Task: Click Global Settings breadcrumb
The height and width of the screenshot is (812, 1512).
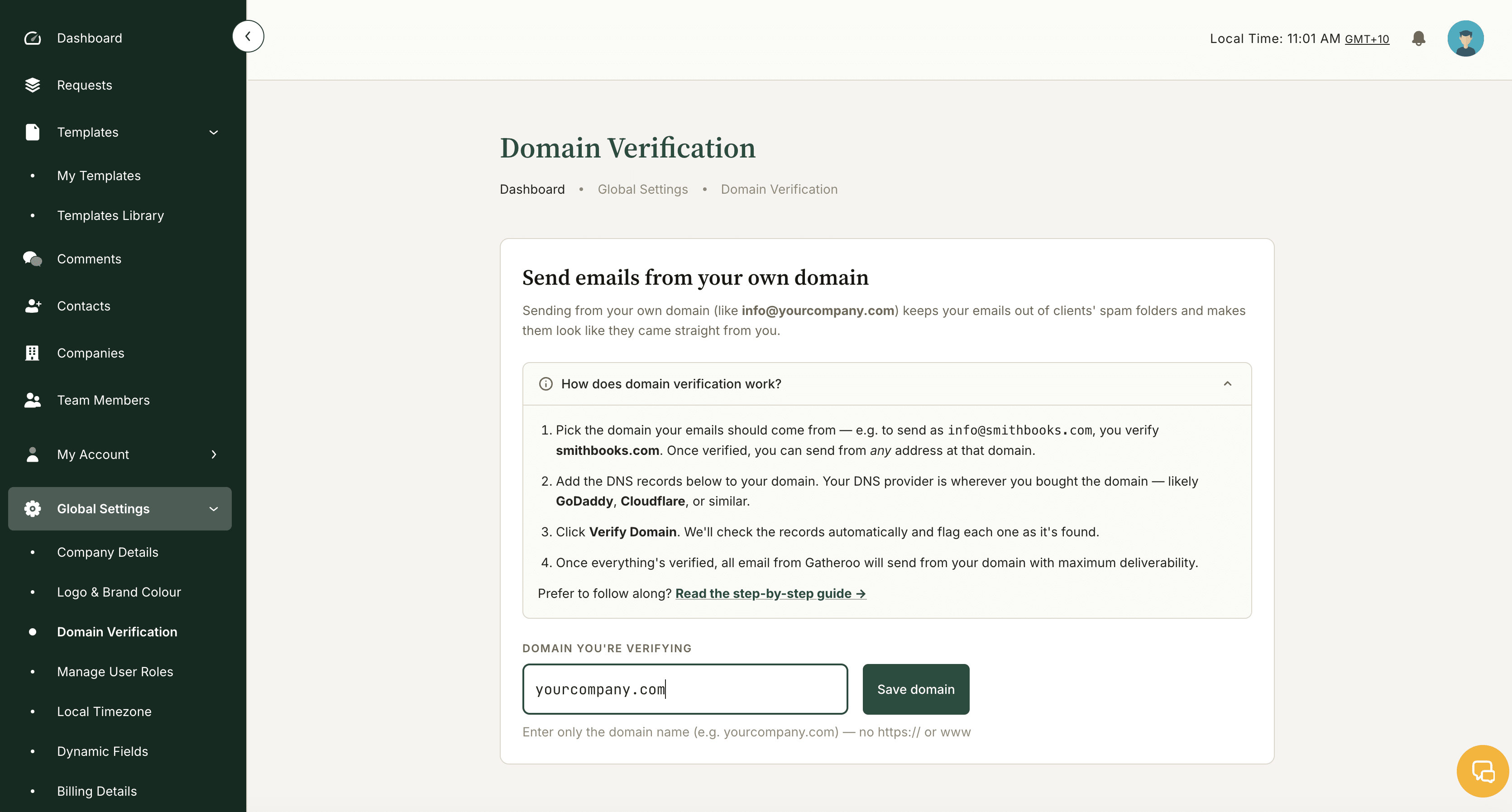Action: [x=643, y=189]
